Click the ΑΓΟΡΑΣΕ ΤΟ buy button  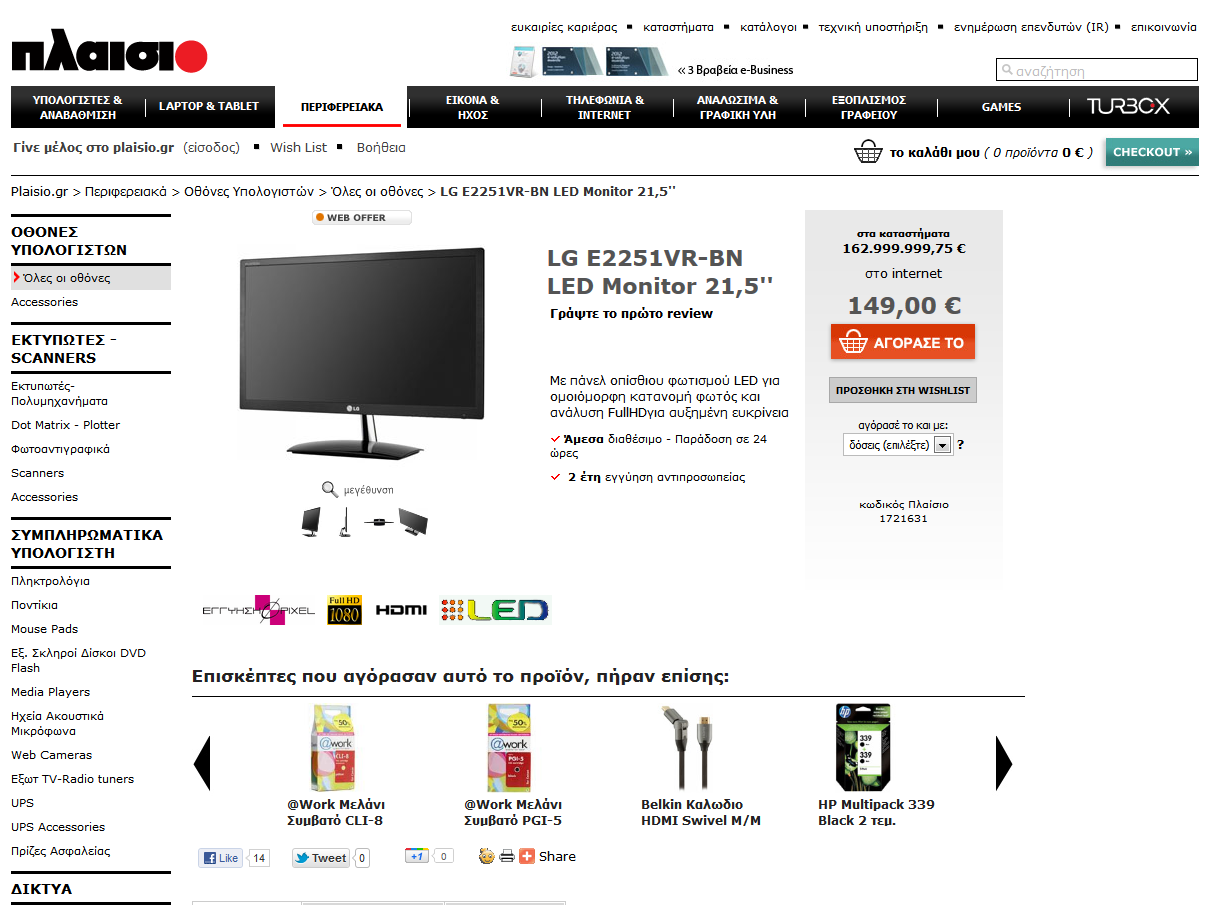pyautogui.click(x=903, y=342)
